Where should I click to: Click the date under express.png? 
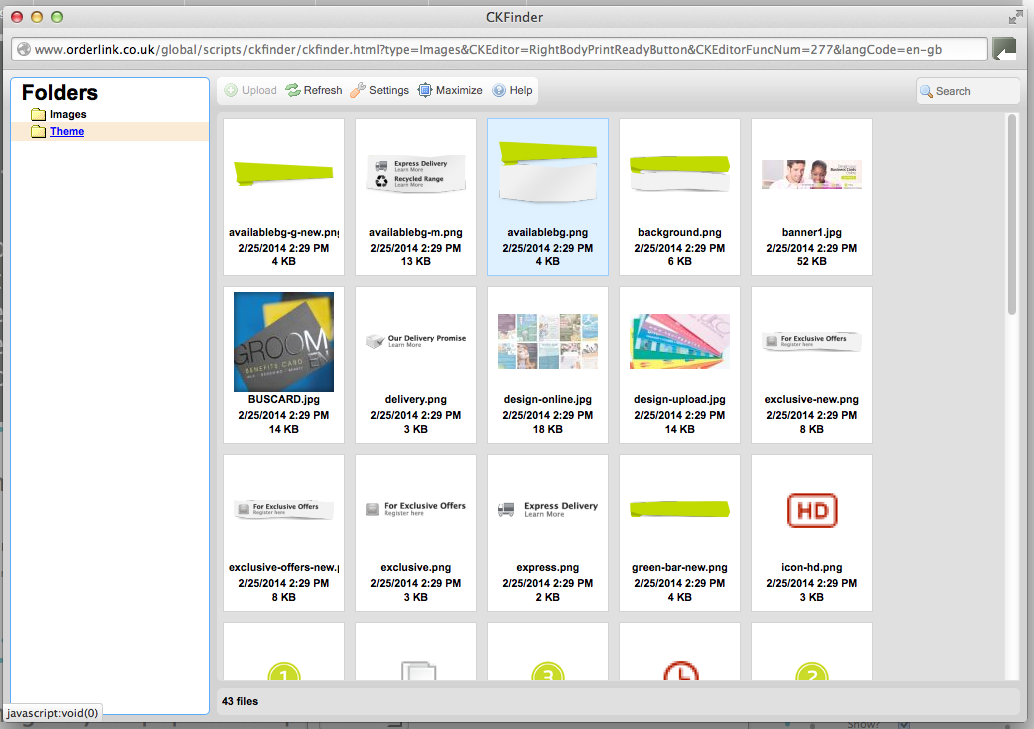547,583
